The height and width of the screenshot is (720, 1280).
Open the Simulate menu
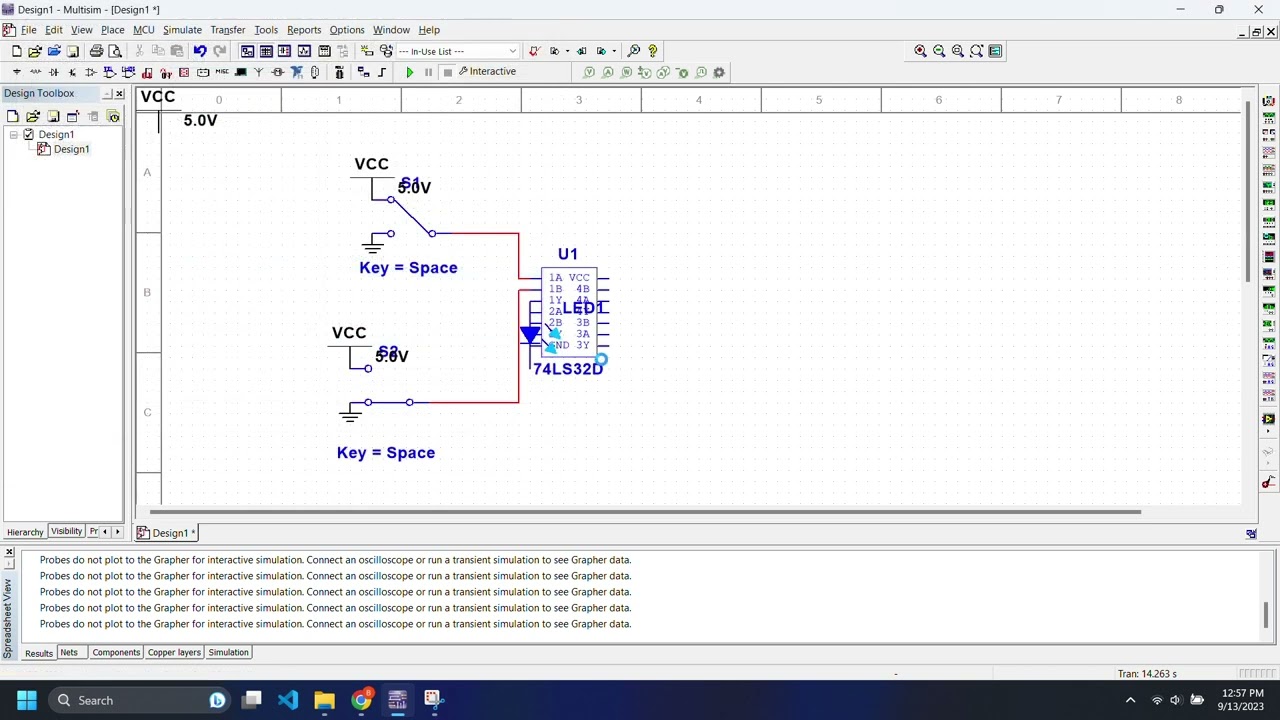pos(182,30)
